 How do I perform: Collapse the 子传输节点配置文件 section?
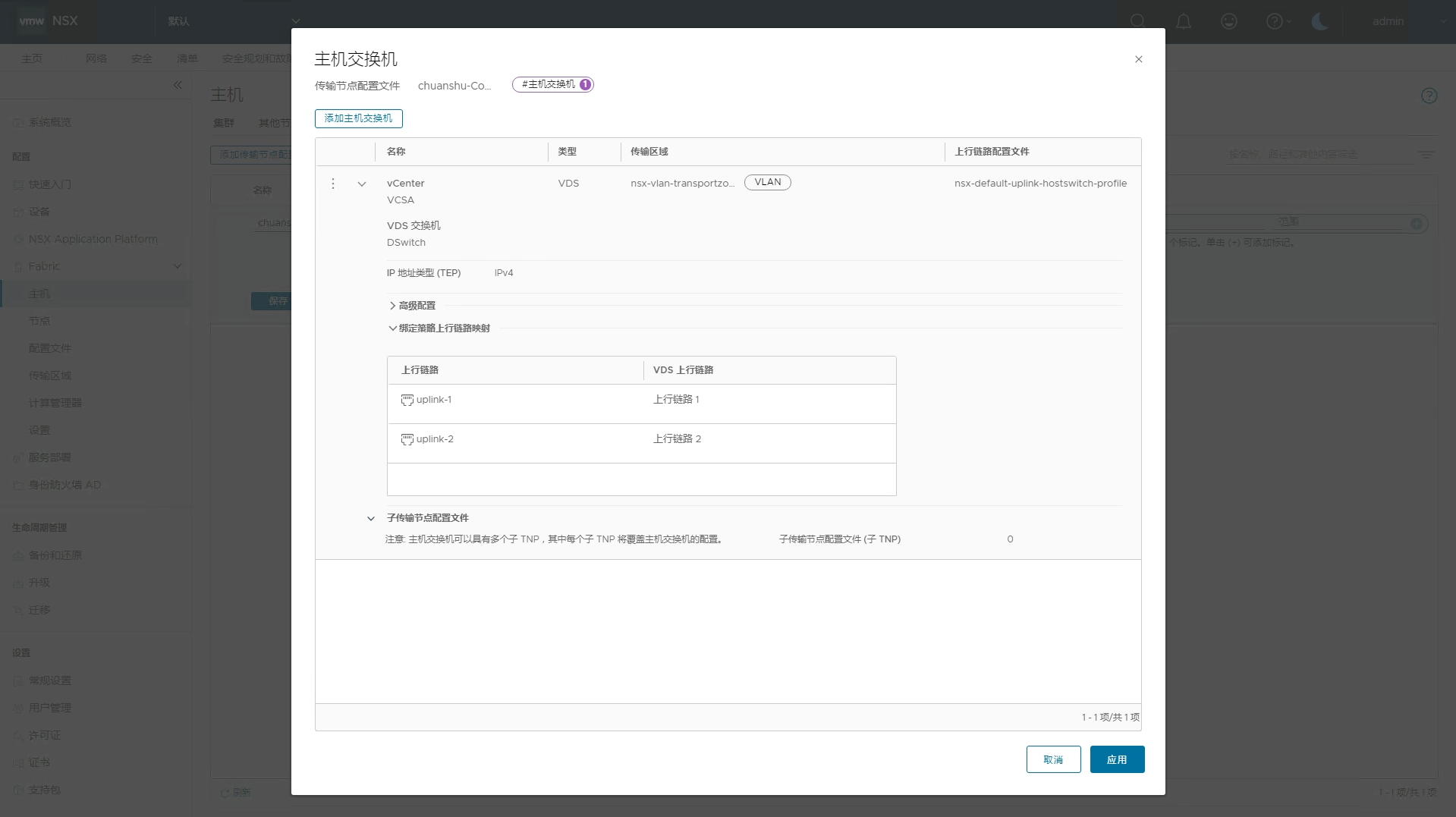[371, 519]
